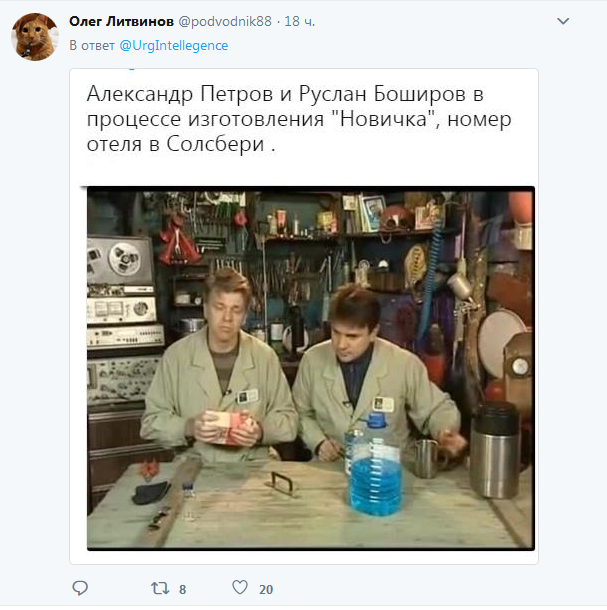Open the tweet options chevron menu
This screenshot has height=610, width=607.
[x=563, y=21]
